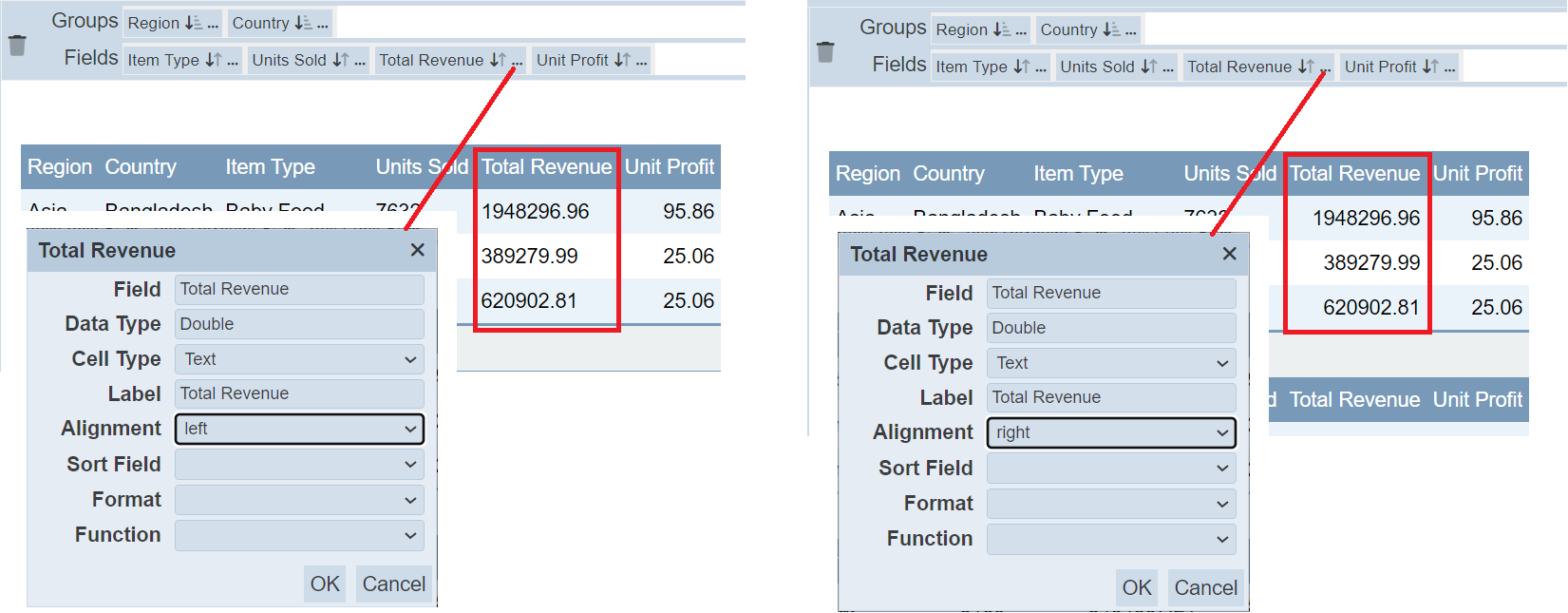The width and height of the screenshot is (1568, 613).
Task: Click Total Revenue sort icon in left panel
Action: [x=497, y=60]
